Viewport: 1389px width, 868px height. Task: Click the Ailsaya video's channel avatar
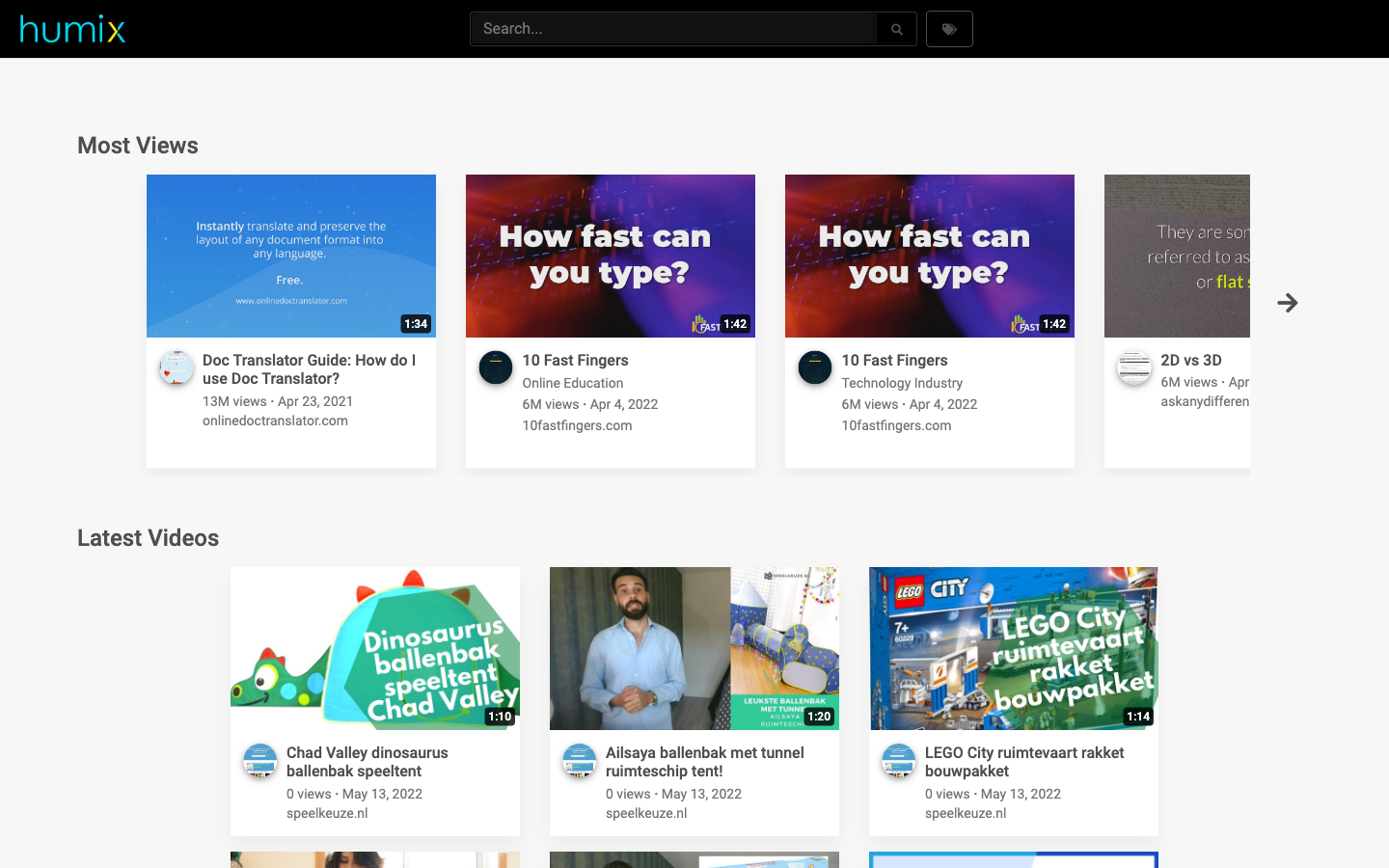(580, 760)
